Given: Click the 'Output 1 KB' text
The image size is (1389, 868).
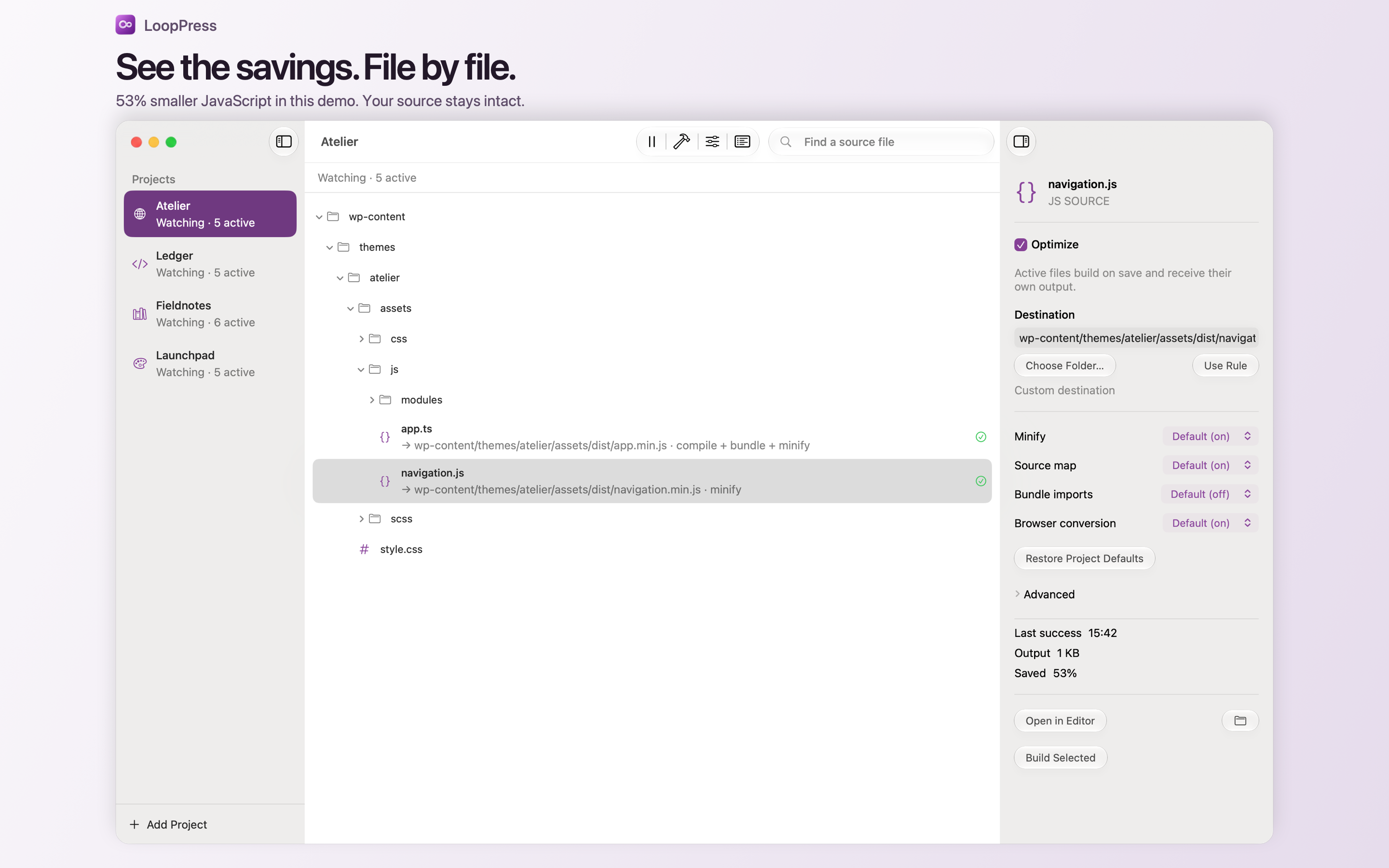Looking at the screenshot, I should pos(1047,653).
